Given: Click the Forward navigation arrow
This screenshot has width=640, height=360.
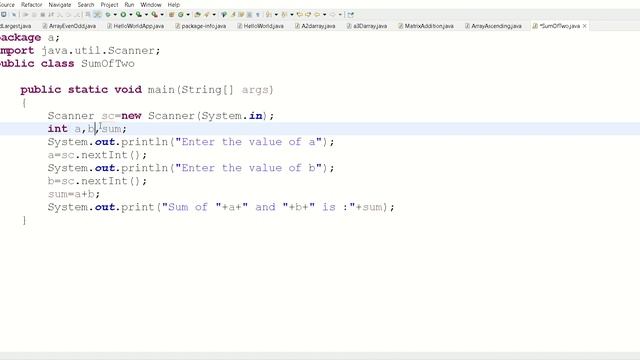Looking at the screenshot, I should pyautogui.click(x=332, y=15).
